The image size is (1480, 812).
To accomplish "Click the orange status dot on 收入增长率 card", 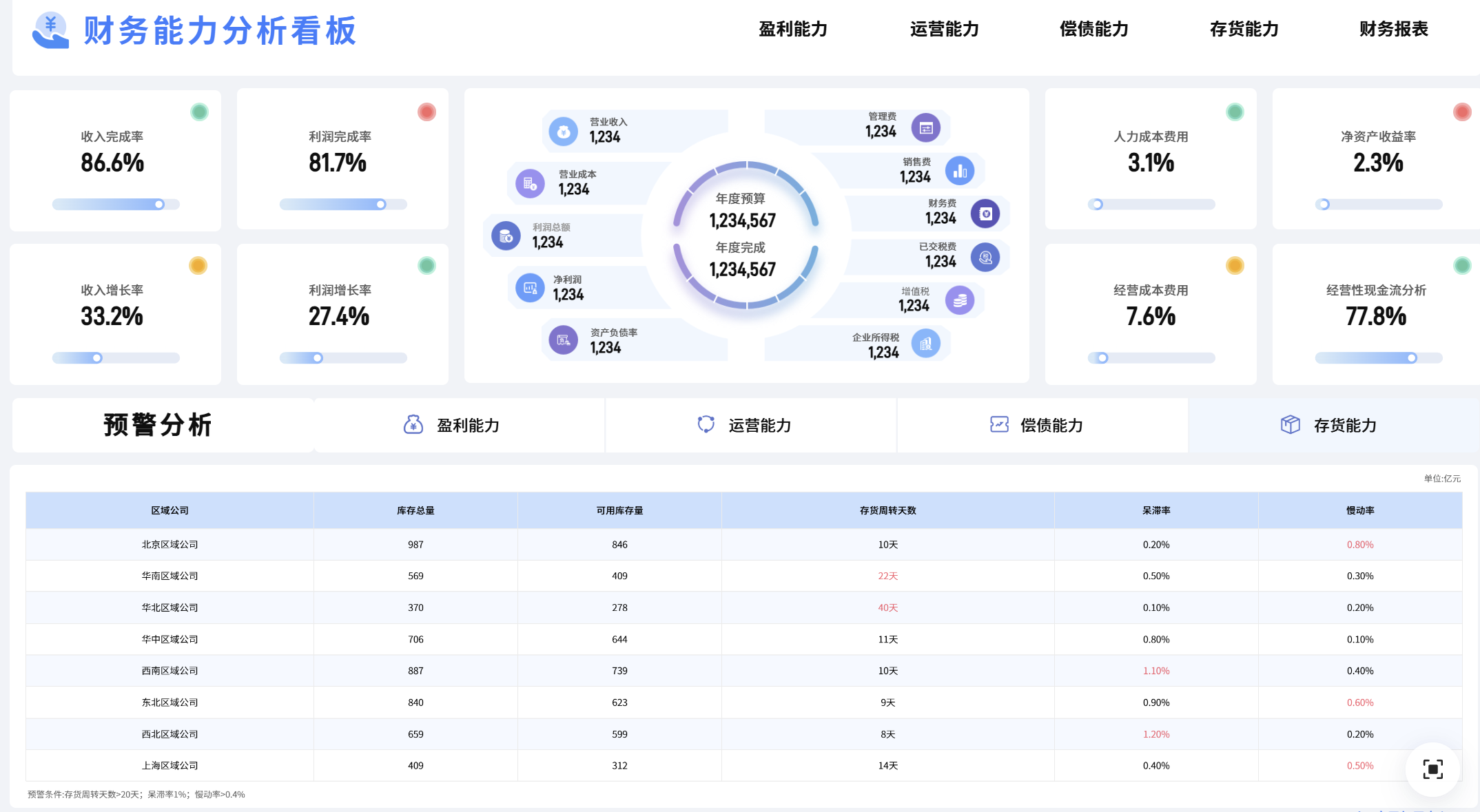I will 198,265.
